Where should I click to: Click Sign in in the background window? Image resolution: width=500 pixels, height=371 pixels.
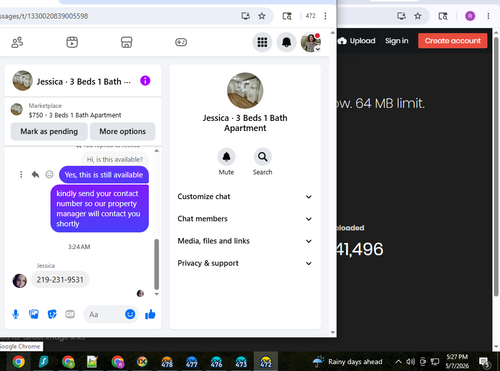(x=397, y=41)
